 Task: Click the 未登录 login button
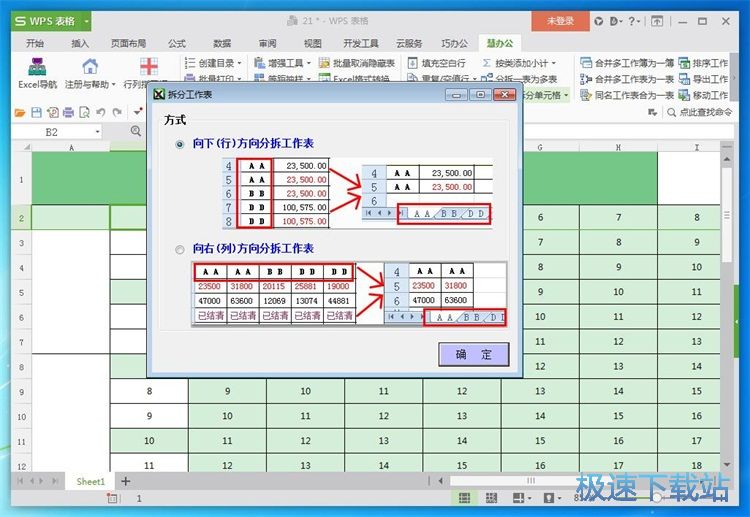(x=560, y=21)
